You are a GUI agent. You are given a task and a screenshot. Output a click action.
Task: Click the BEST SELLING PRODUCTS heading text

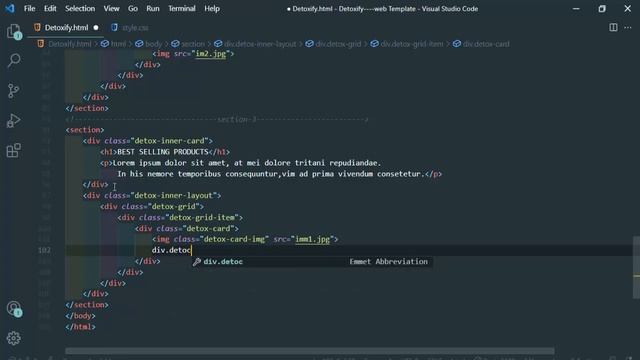tap(163, 152)
